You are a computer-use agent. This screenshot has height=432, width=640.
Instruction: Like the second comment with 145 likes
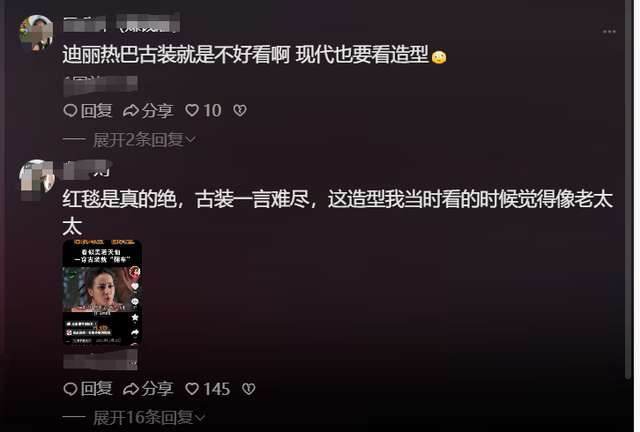(x=192, y=389)
